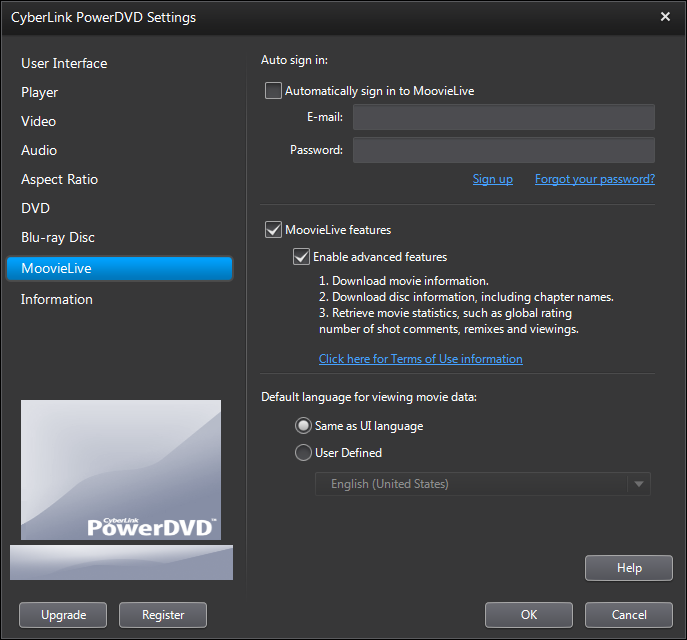Toggle Enable advanced features checkbox
Screen dimensions: 687x640
pos(302,257)
